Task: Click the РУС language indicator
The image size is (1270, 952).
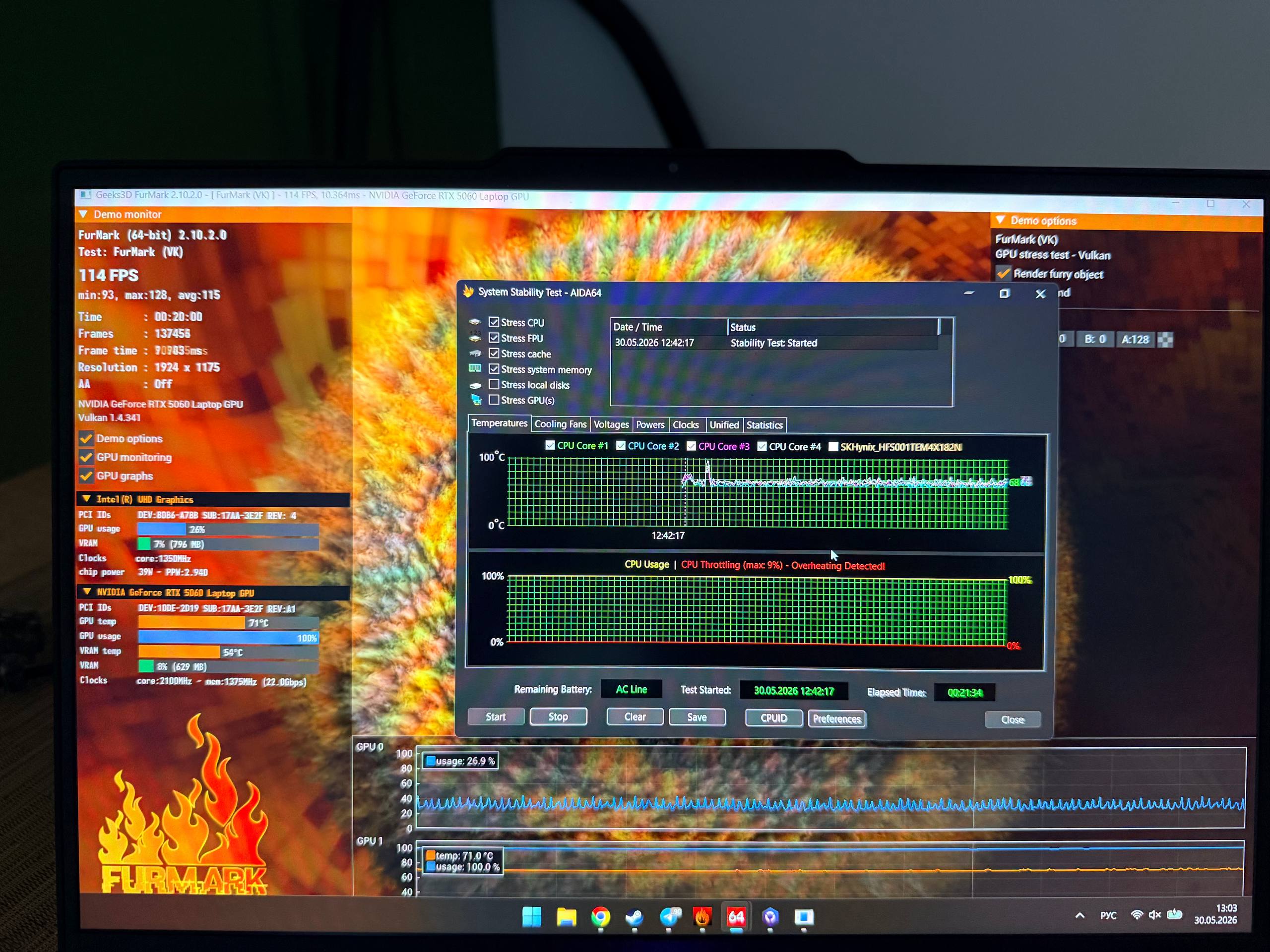Action: (1108, 915)
